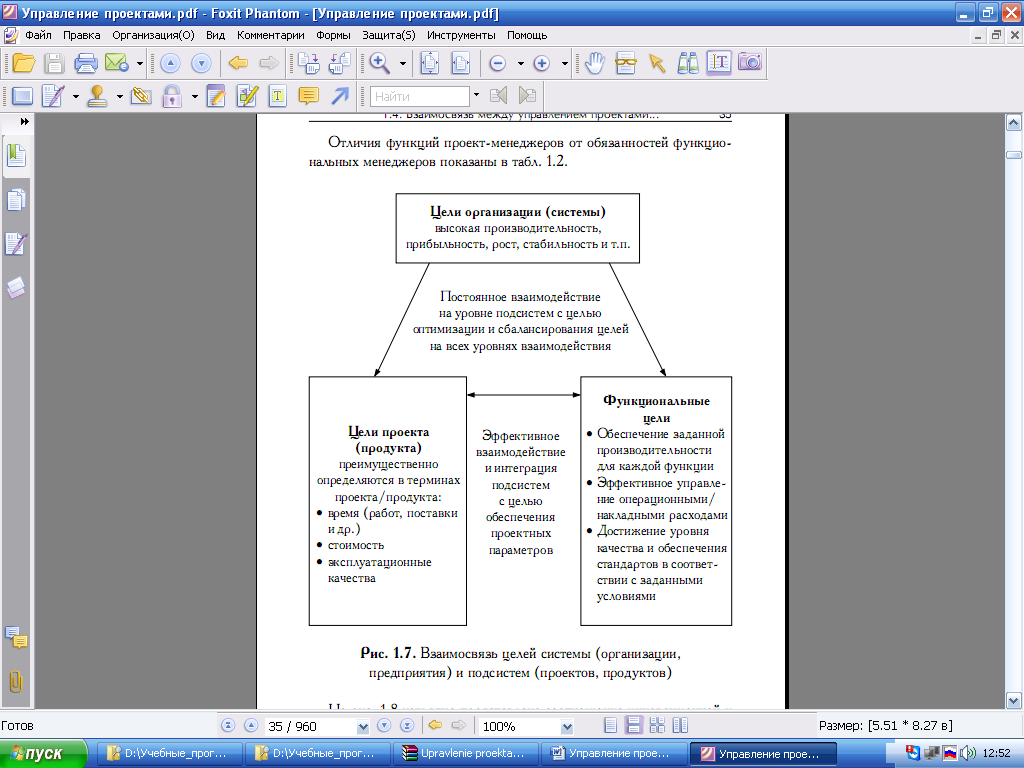
Task: Open the zoom out dropdown arrow
Action: click(520, 63)
